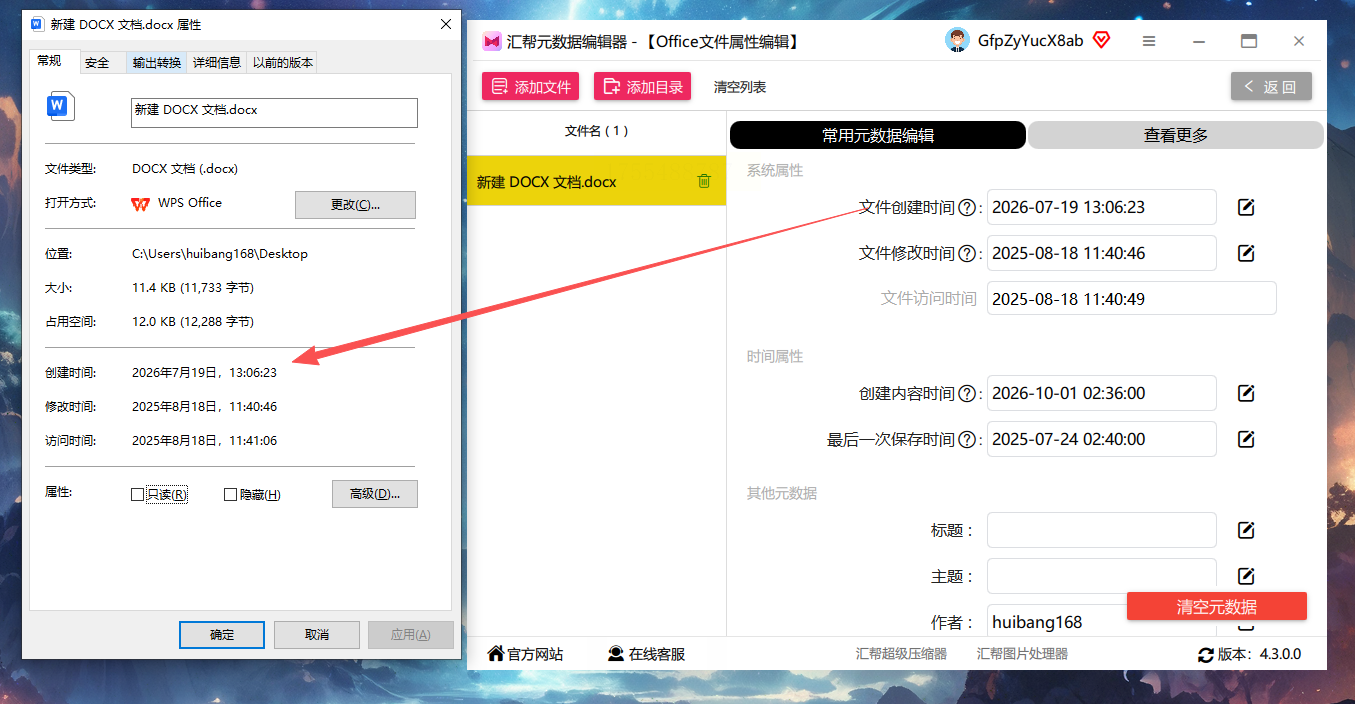Click help icon next to 文件创建时间
Viewport: 1355px width, 704px height.
point(967,208)
